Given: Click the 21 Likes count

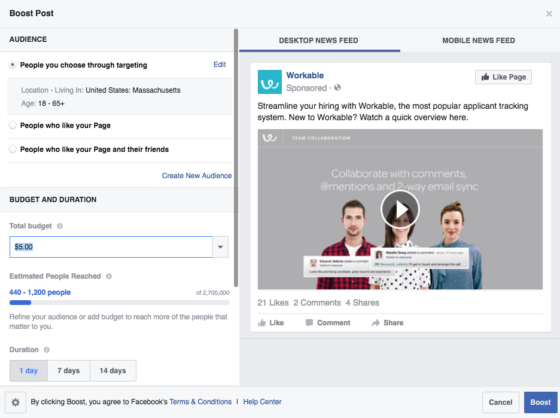Looking at the screenshot, I should coord(273,303).
